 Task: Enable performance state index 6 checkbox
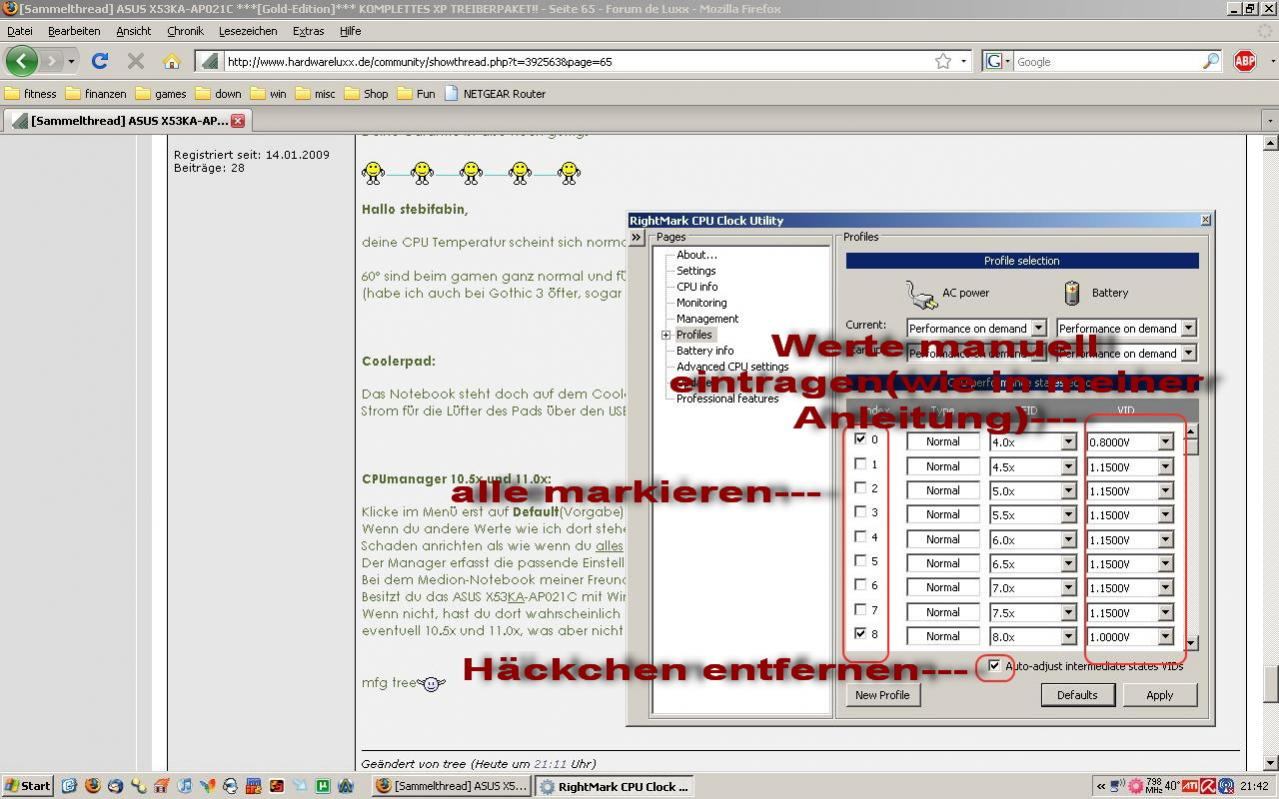861,585
